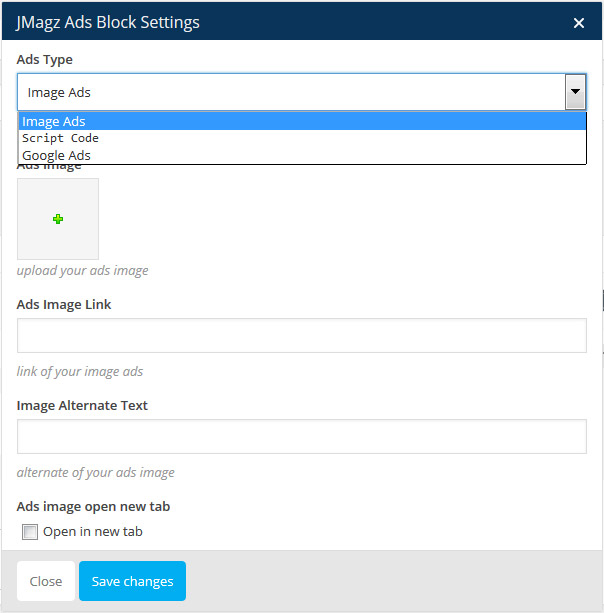Viewport: 604px width, 613px height.
Task: Click the 'Image Alternate Text' label
Action: click(x=82, y=405)
